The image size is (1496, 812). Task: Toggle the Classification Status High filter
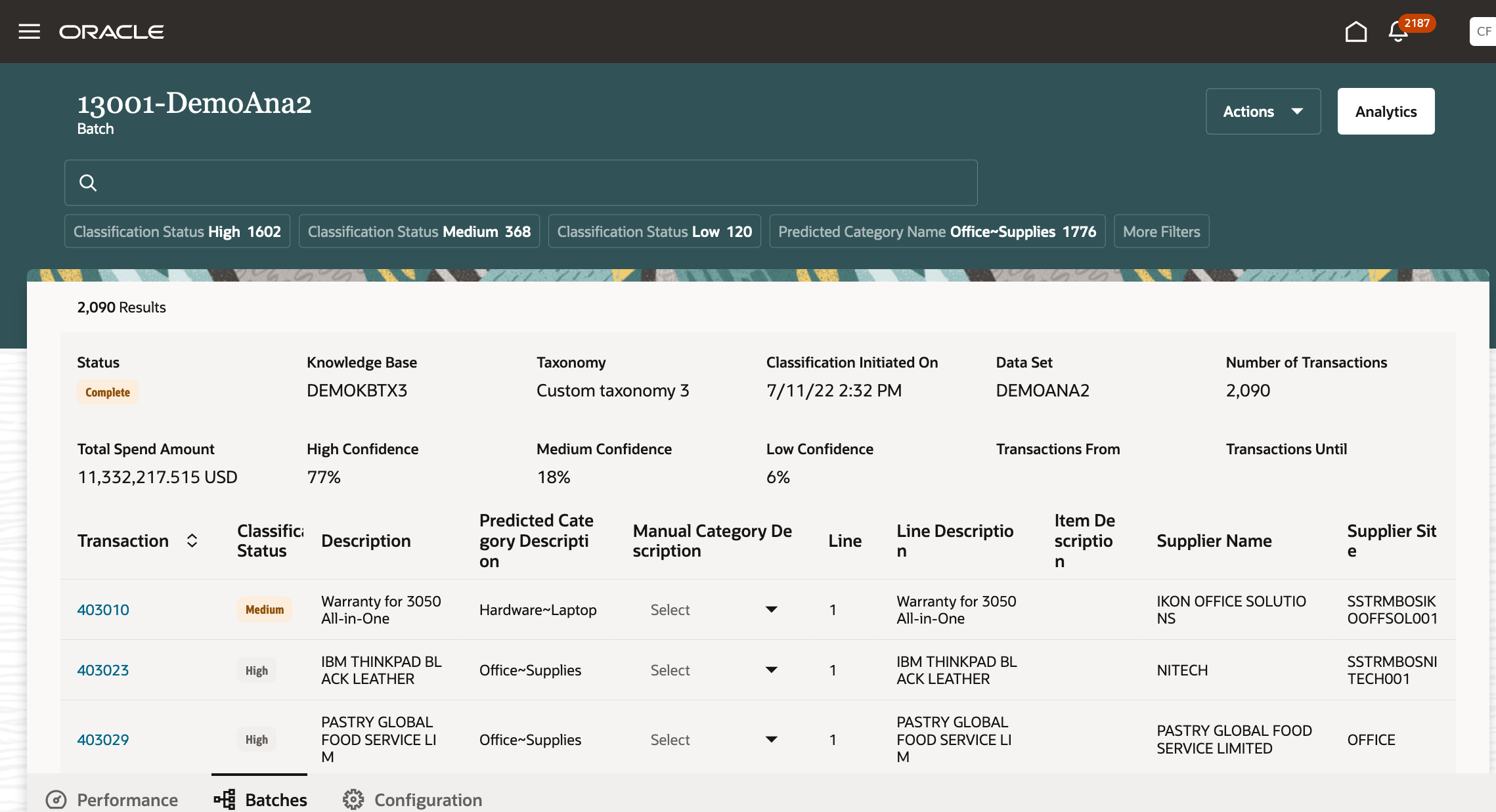(x=177, y=232)
